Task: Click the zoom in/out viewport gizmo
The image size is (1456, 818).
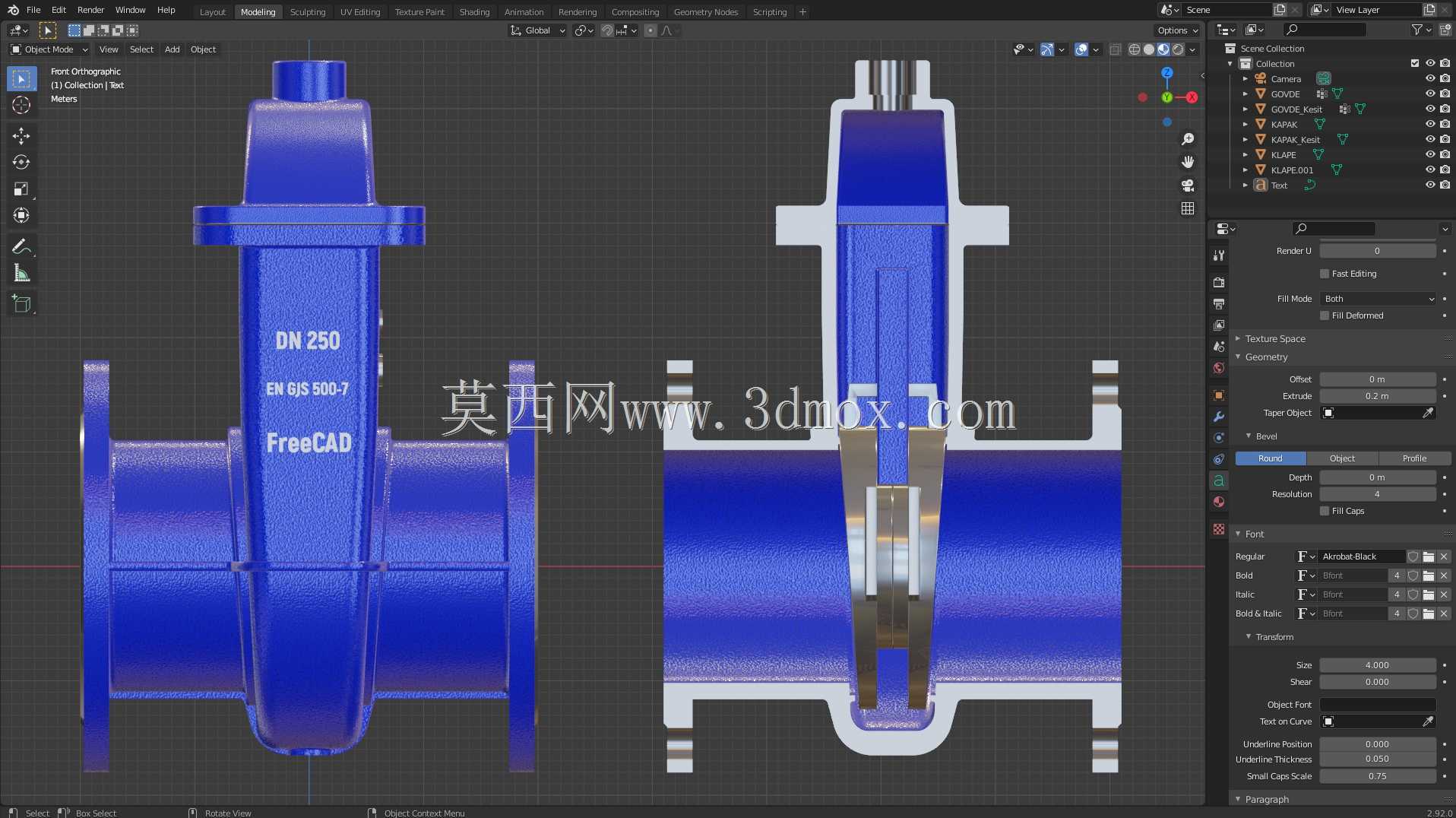Action: click(x=1188, y=139)
